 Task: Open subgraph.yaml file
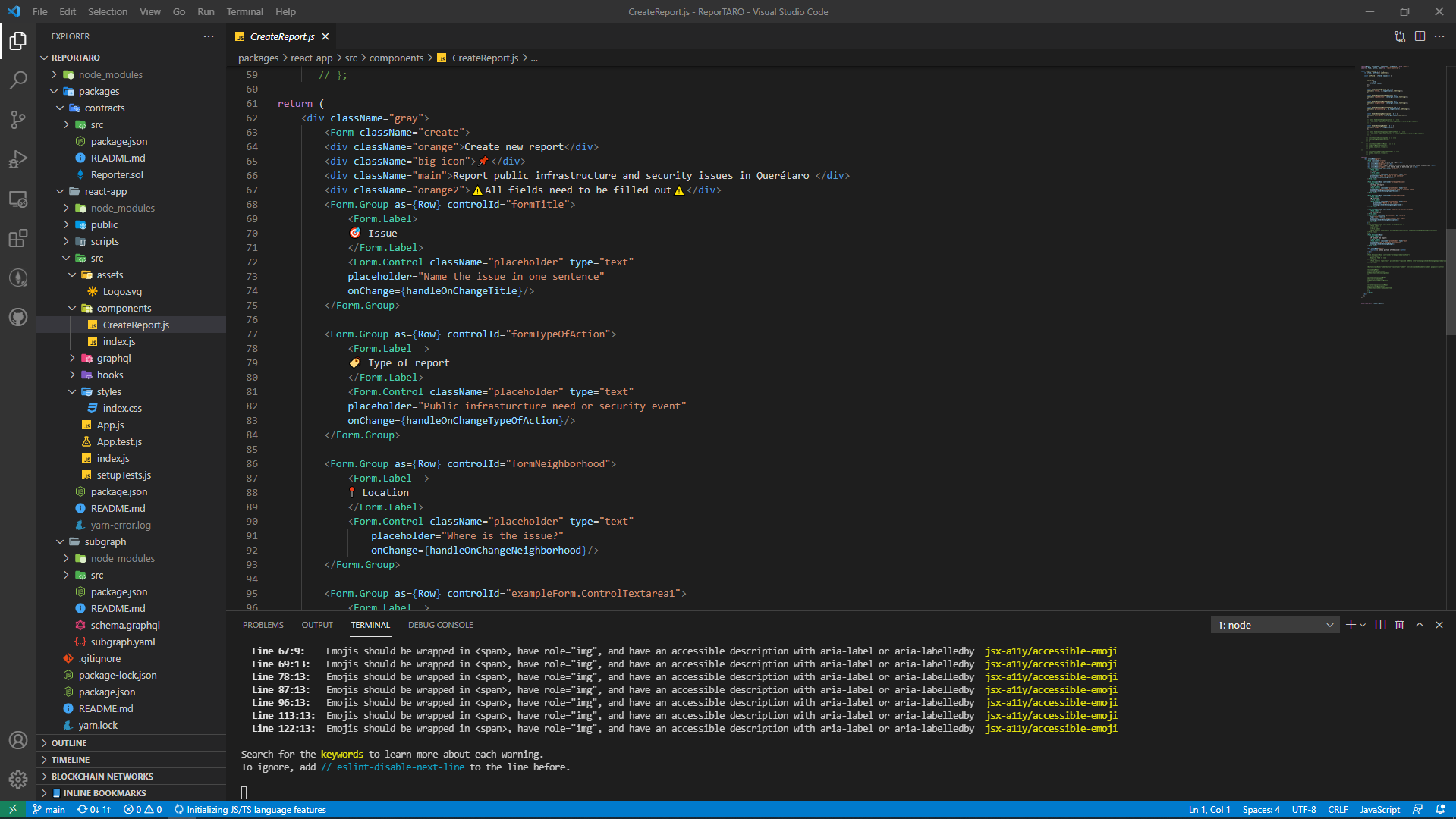click(x=123, y=642)
